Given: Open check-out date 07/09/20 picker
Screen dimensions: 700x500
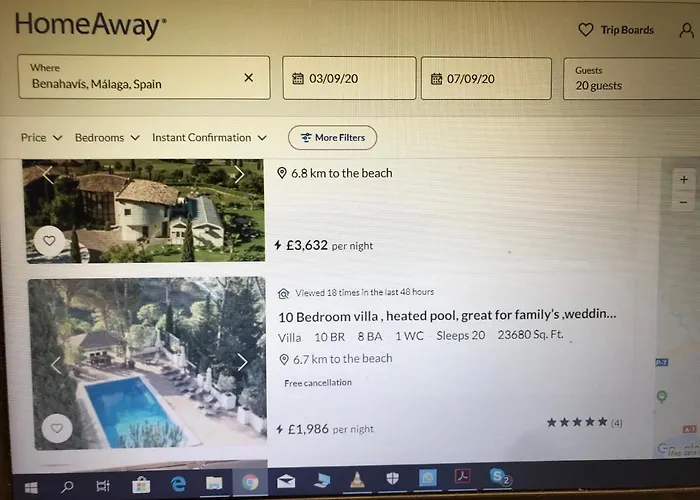Looking at the screenshot, I should point(486,79).
